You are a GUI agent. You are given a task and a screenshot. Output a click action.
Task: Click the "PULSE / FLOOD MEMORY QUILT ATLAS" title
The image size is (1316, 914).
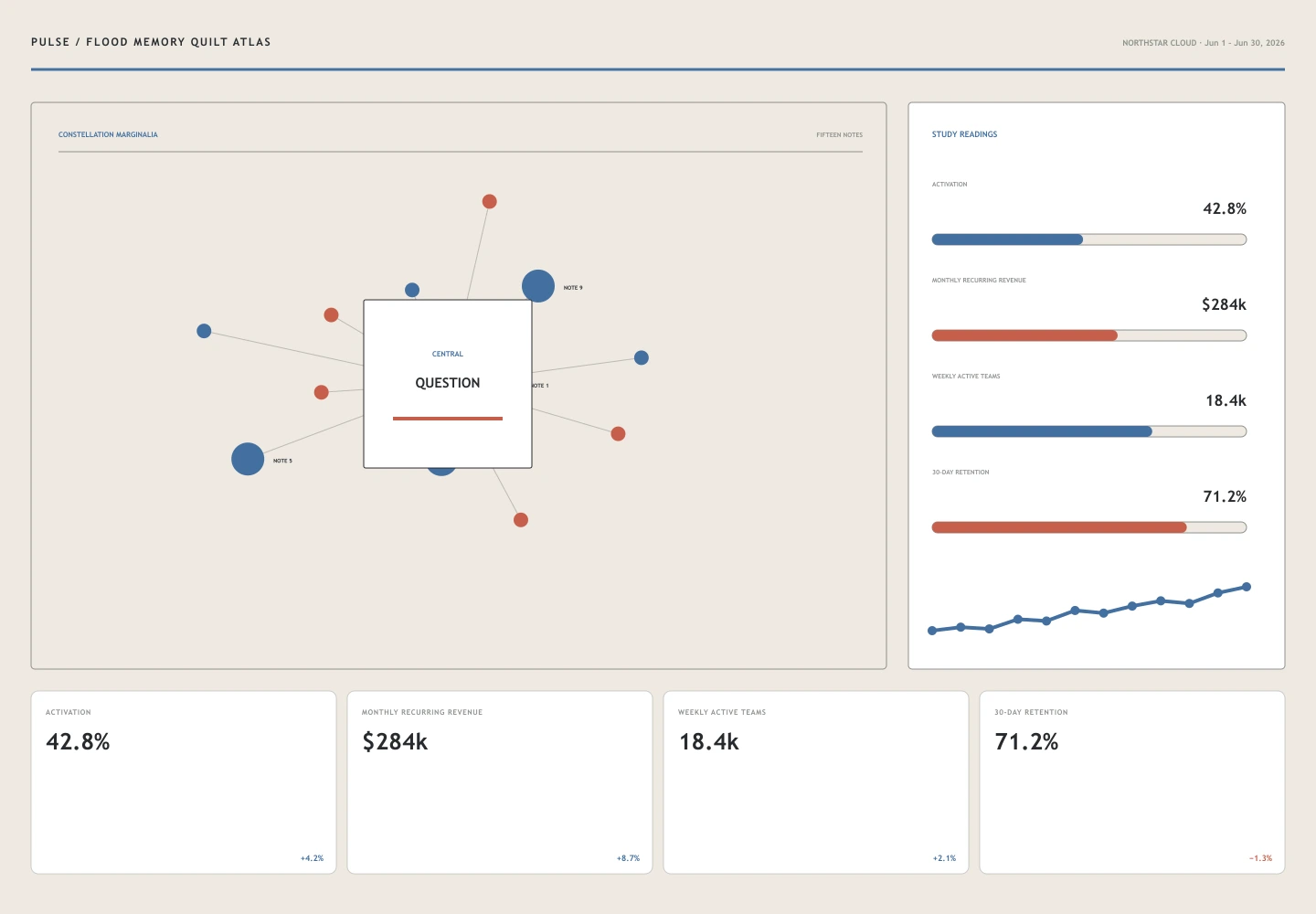tap(151, 42)
